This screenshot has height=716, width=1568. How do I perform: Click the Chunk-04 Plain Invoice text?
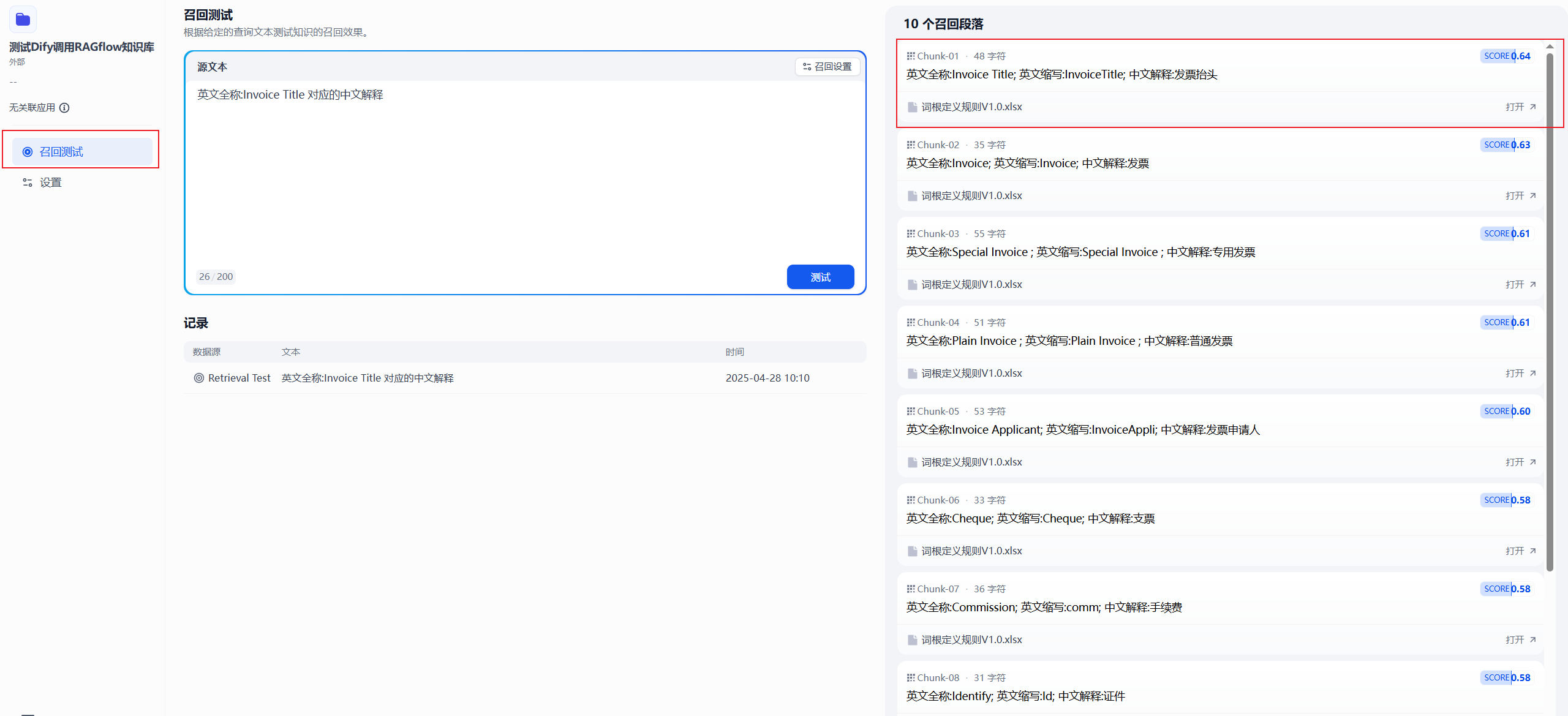click(x=1069, y=341)
